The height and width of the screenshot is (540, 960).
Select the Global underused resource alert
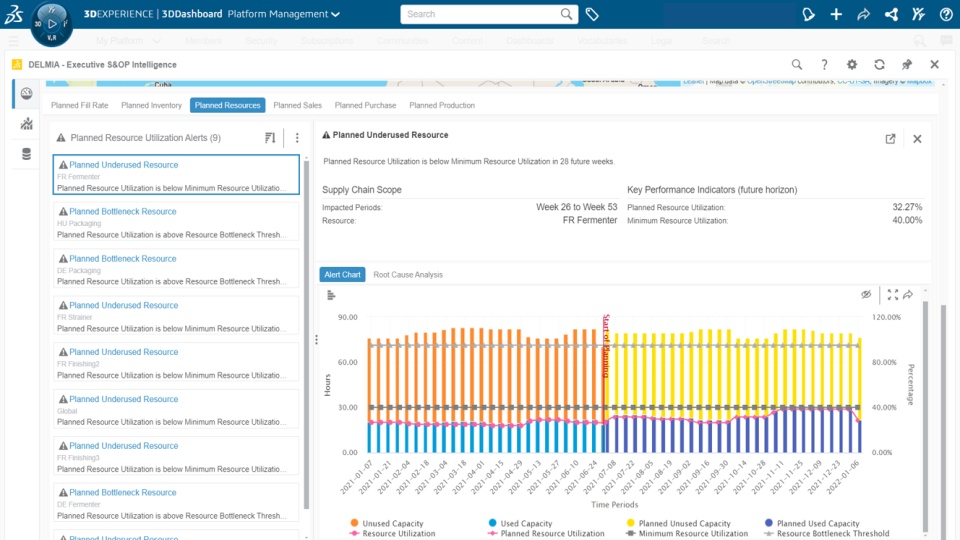pos(176,410)
